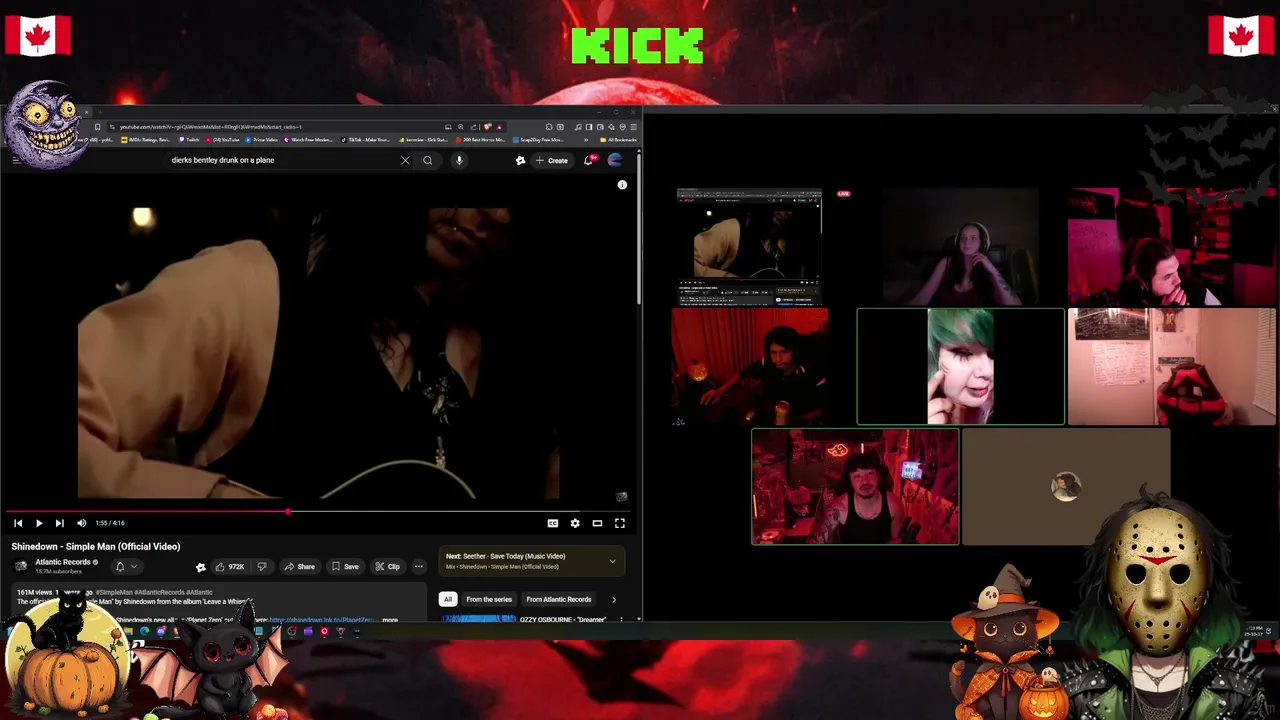Open Atlantic Records channel avatar
Viewport: 1280px width, 720px height.
pos(20,566)
